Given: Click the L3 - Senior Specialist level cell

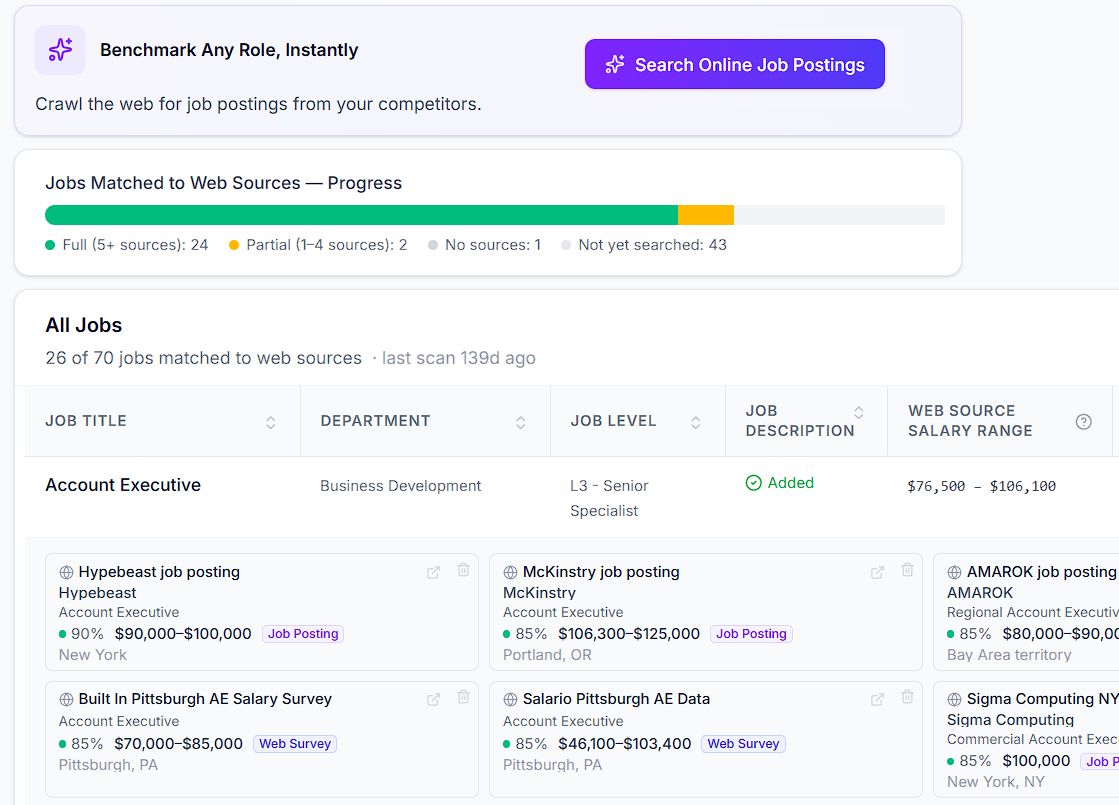Looking at the screenshot, I should coord(609,498).
